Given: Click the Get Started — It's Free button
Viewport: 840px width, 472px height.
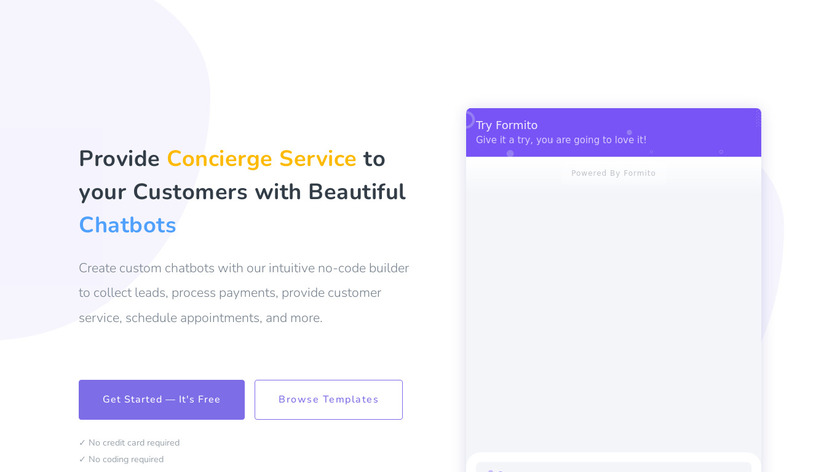Looking at the screenshot, I should 161,399.
